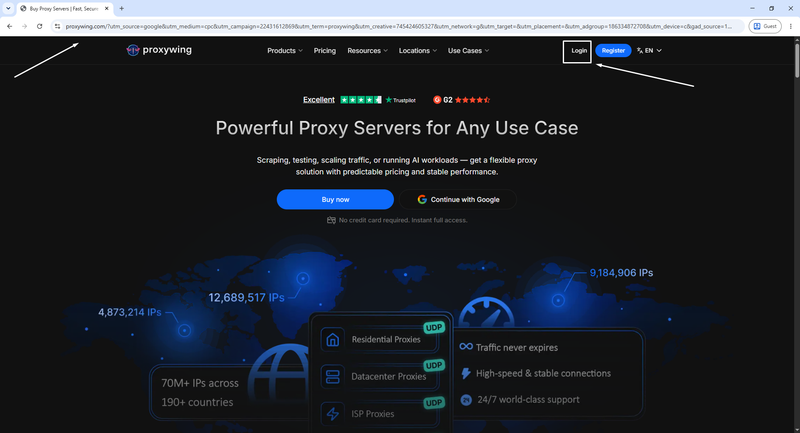This screenshot has width=800, height=433.
Task: Open the tab search dropdown arrow
Action: pos(8,8)
